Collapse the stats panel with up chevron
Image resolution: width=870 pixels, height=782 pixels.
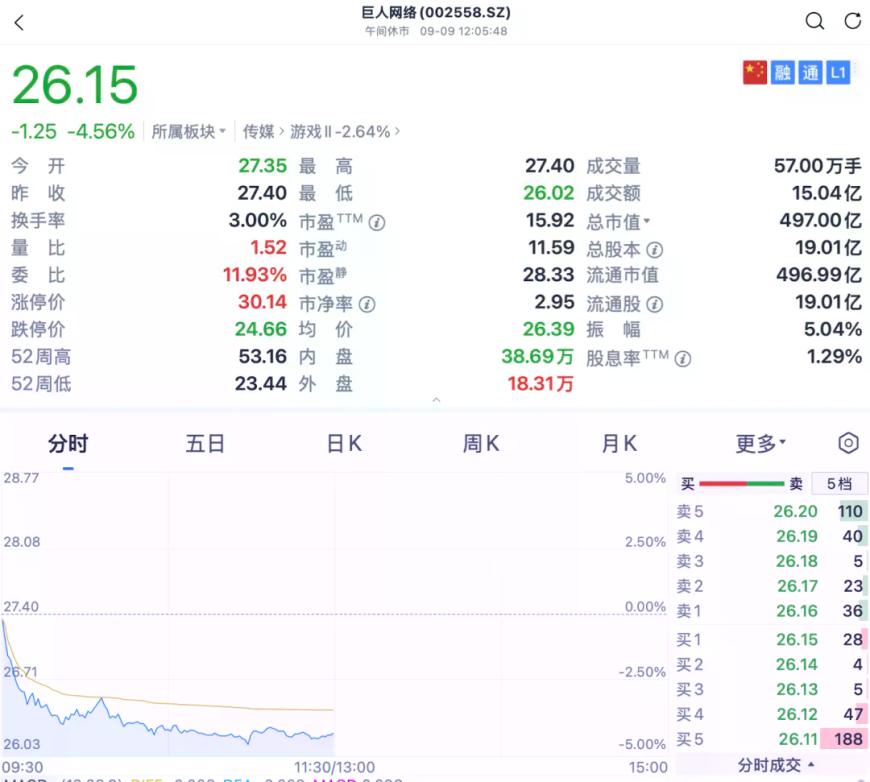436,400
